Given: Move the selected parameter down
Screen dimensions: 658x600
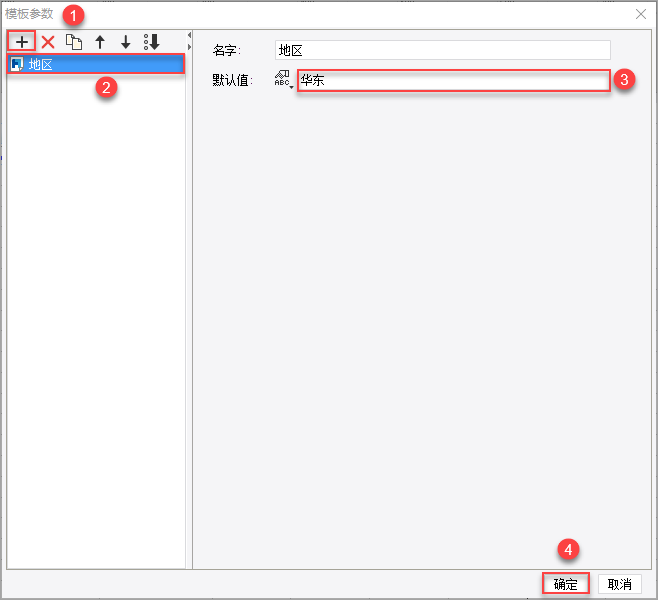Looking at the screenshot, I should [x=125, y=42].
